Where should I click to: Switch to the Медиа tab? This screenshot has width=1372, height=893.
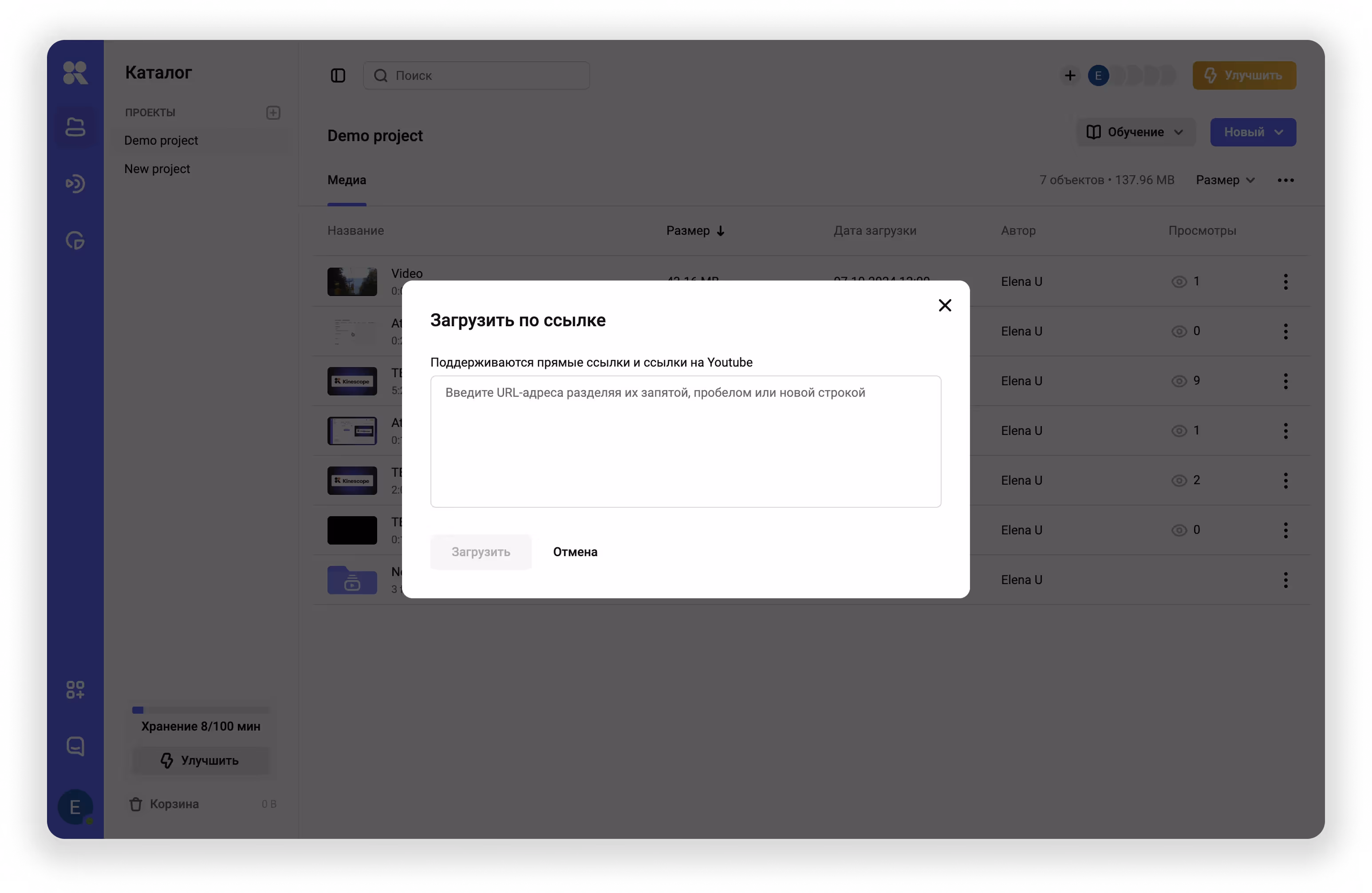[x=347, y=180]
